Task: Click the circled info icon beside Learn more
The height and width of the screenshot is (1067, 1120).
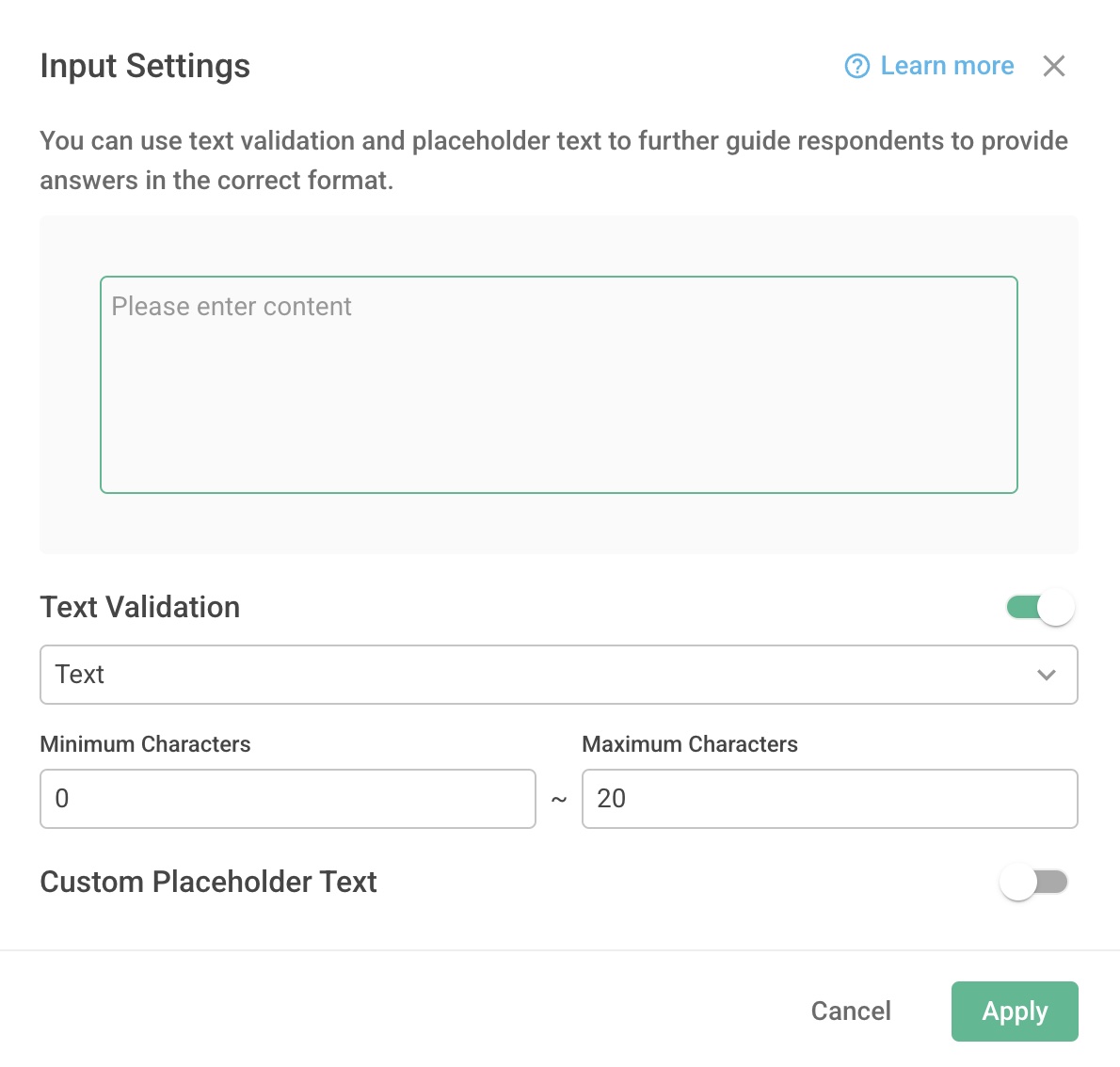Action: [856, 66]
